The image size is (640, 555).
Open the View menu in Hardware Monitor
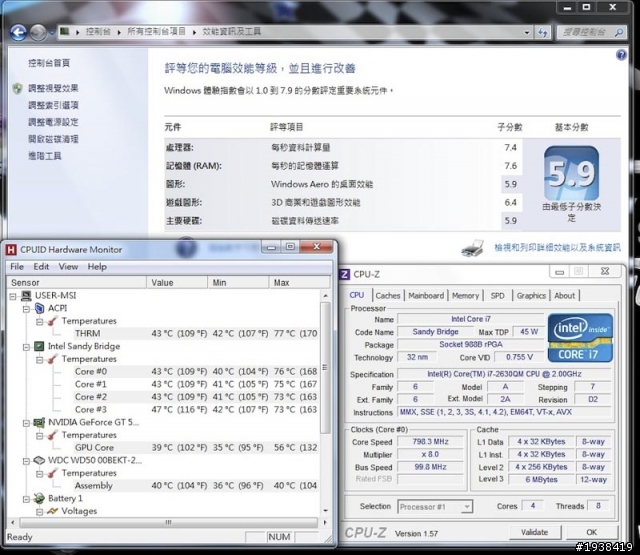pyautogui.click(x=68, y=266)
